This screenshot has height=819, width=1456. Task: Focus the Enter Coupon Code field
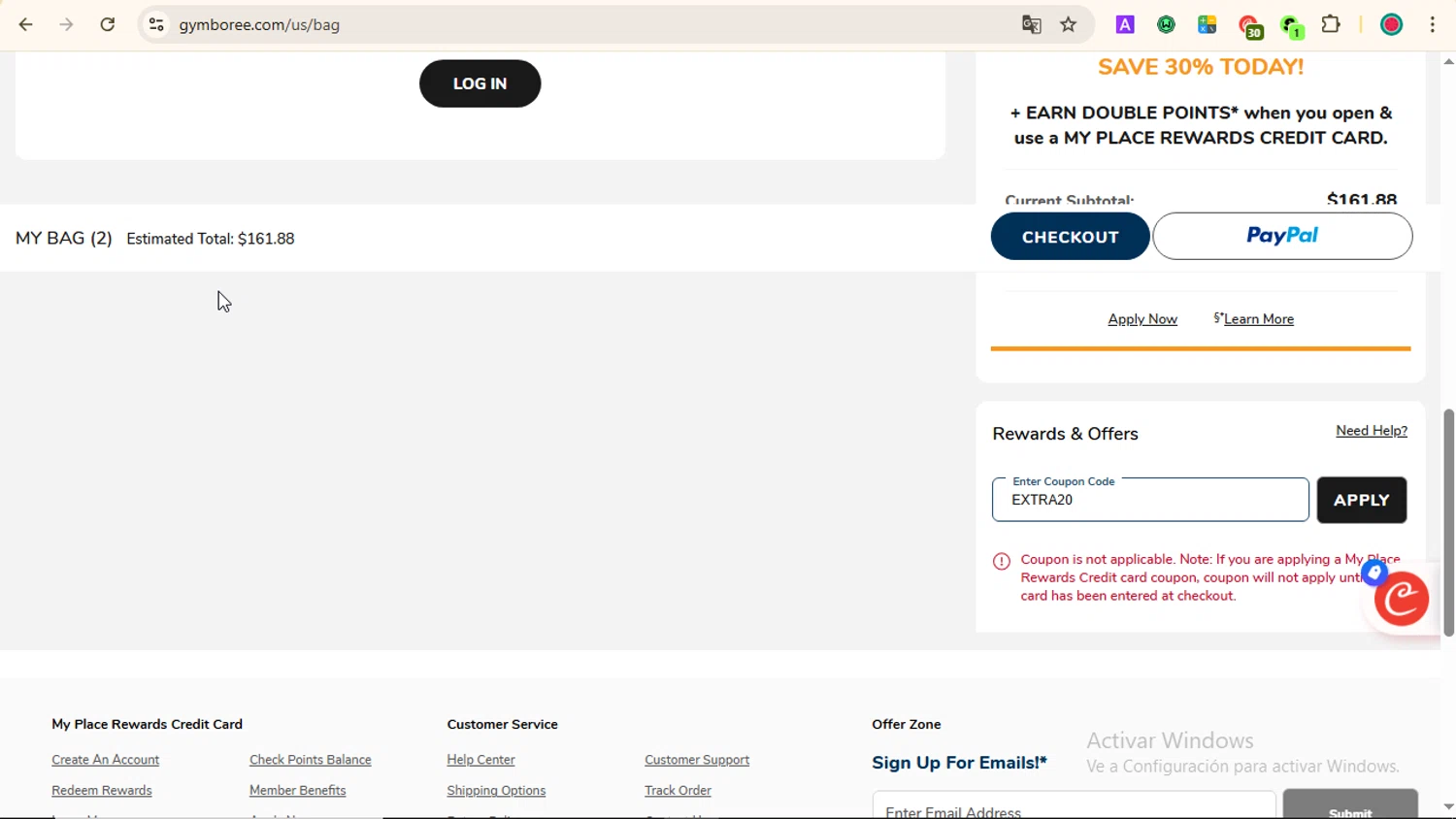(1150, 500)
